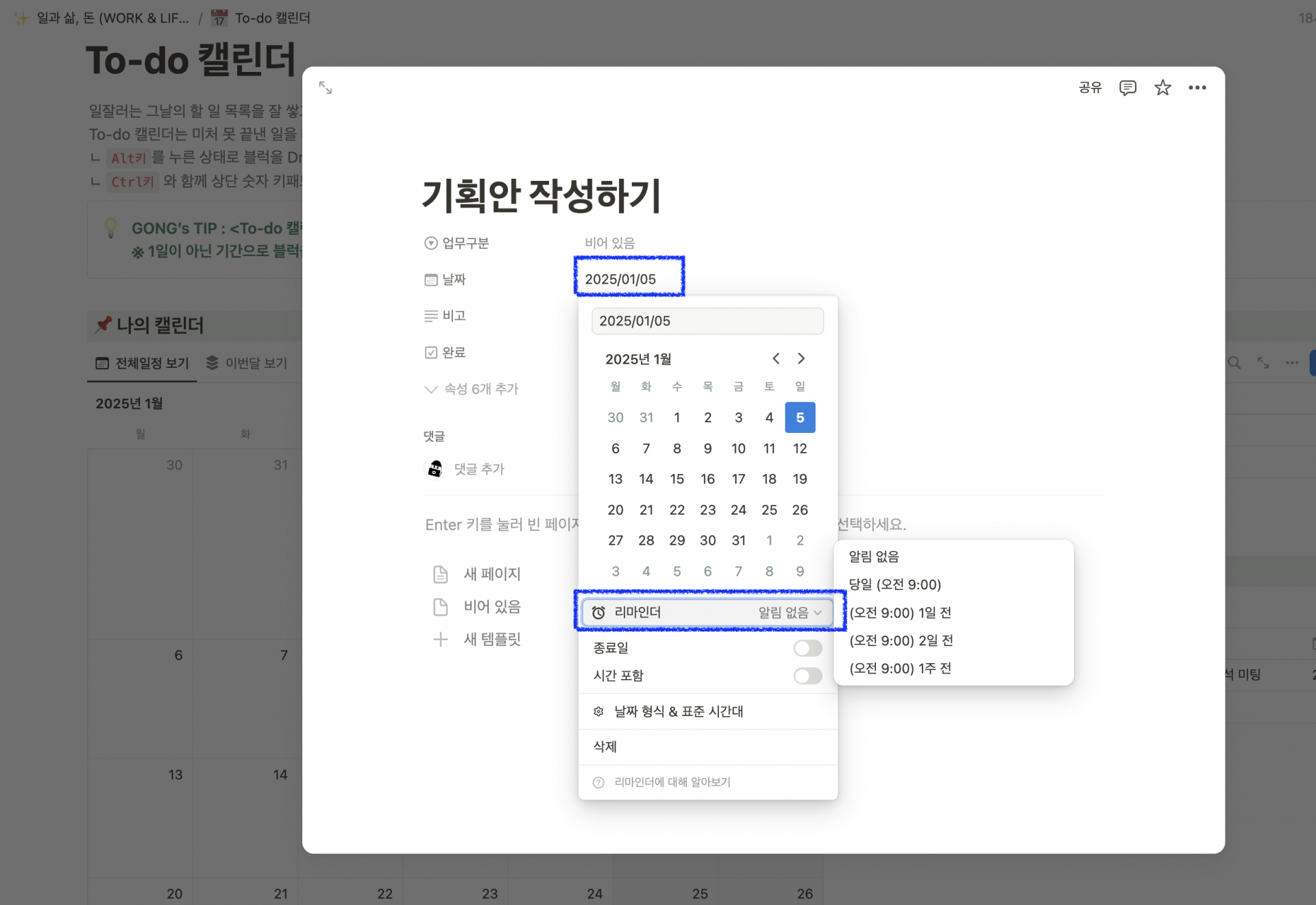This screenshot has width=1316, height=905.
Task: Click the calendar icon beside 날짜 property
Action: point(430,279)
